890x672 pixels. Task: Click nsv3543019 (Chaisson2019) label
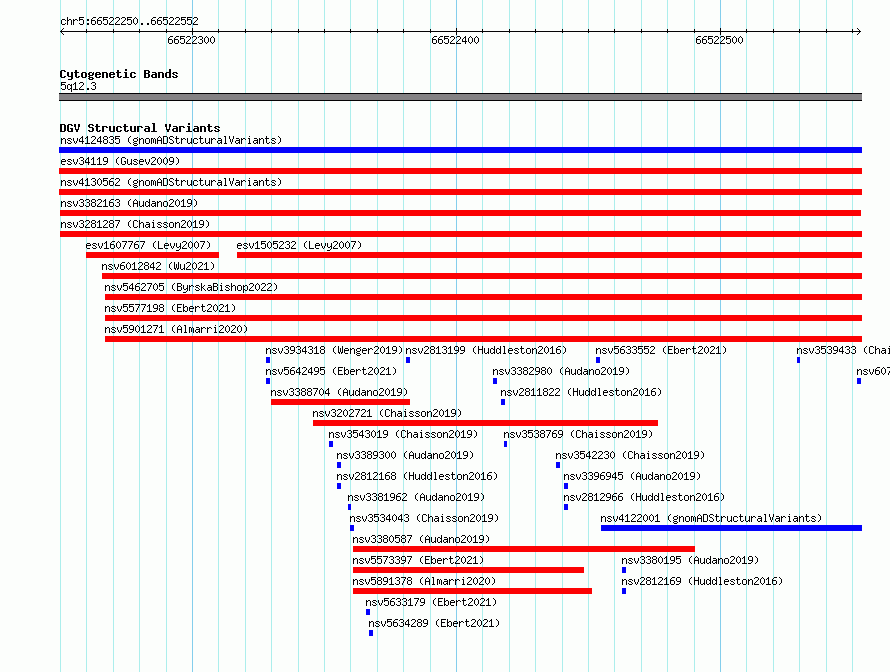pyautogui.click(x=403, y=434)
